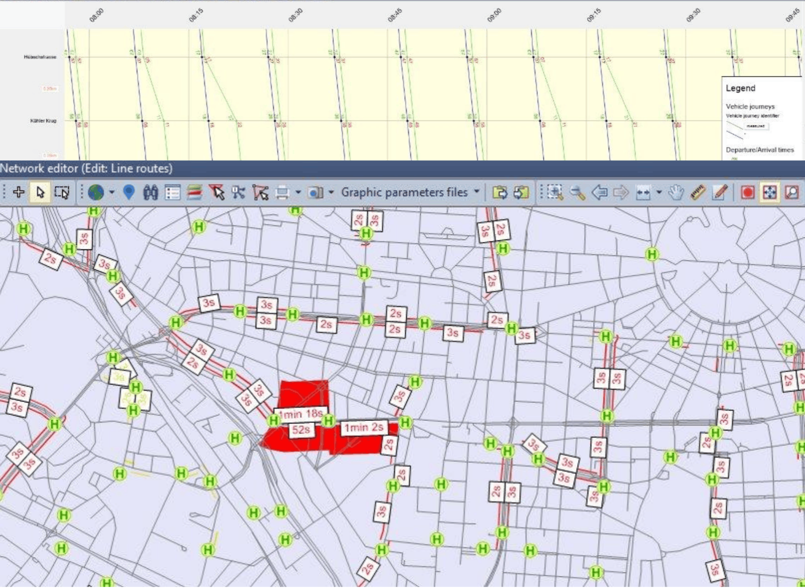Click the stop marker between '1min 18s' and '1min 2s'
This screenshot has width=805, height=588.
329,422
